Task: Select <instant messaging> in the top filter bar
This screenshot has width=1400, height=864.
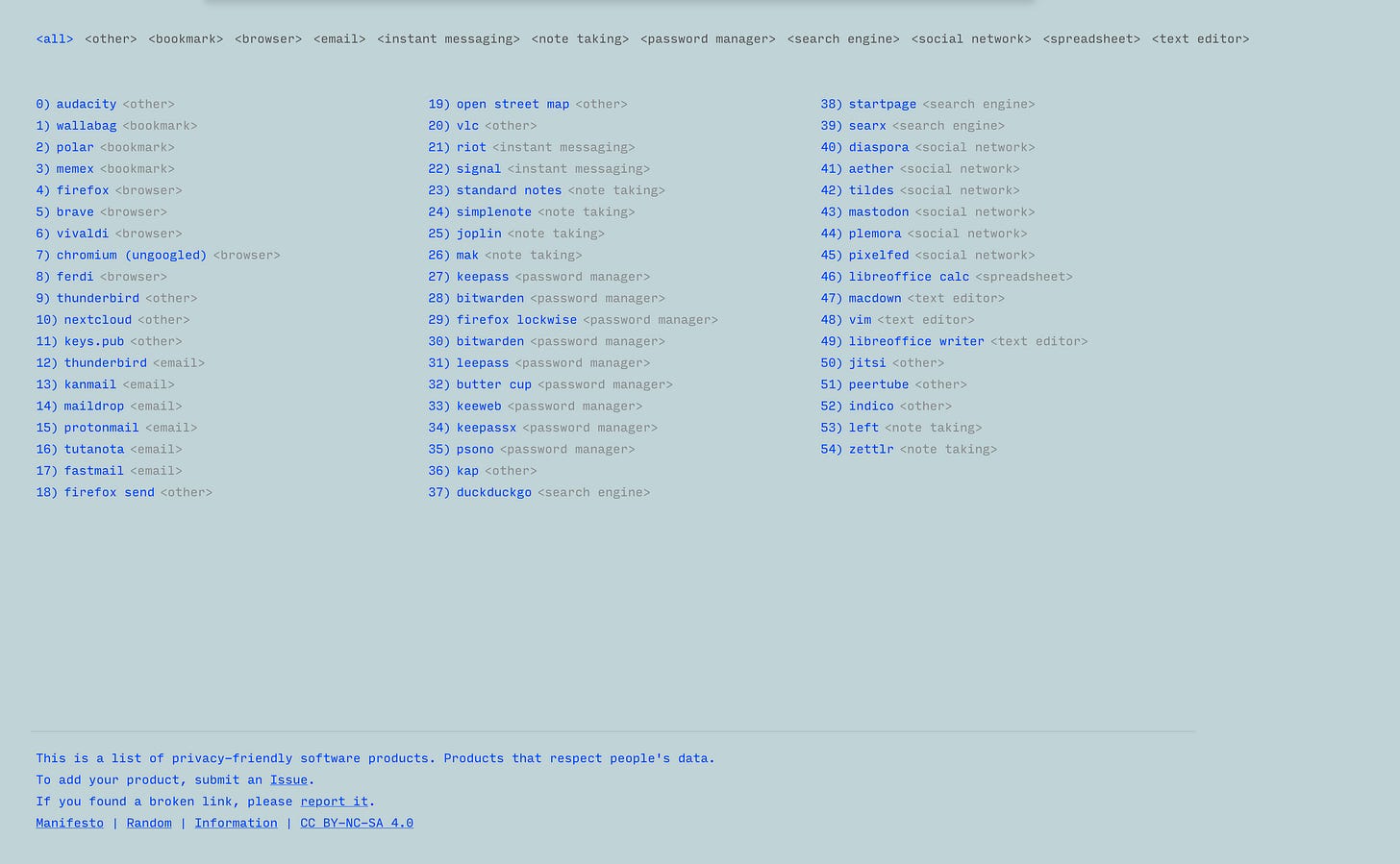Action: 448,39
